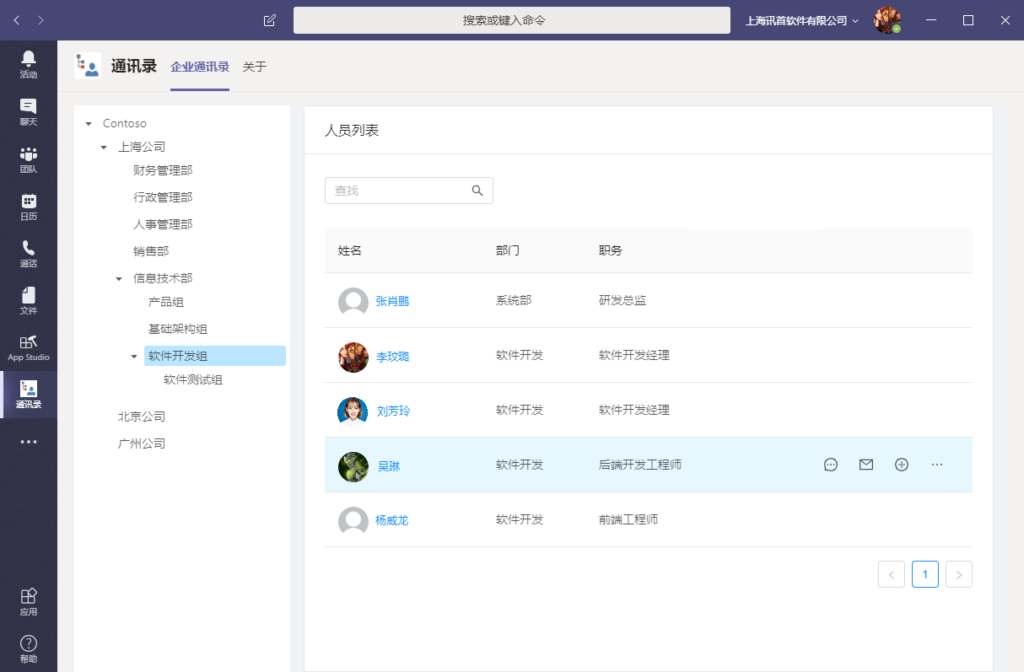Select 软件开发组 in the tree
Image resolution: width=1024 pixels, height=672 pixels.
[215, 356]
